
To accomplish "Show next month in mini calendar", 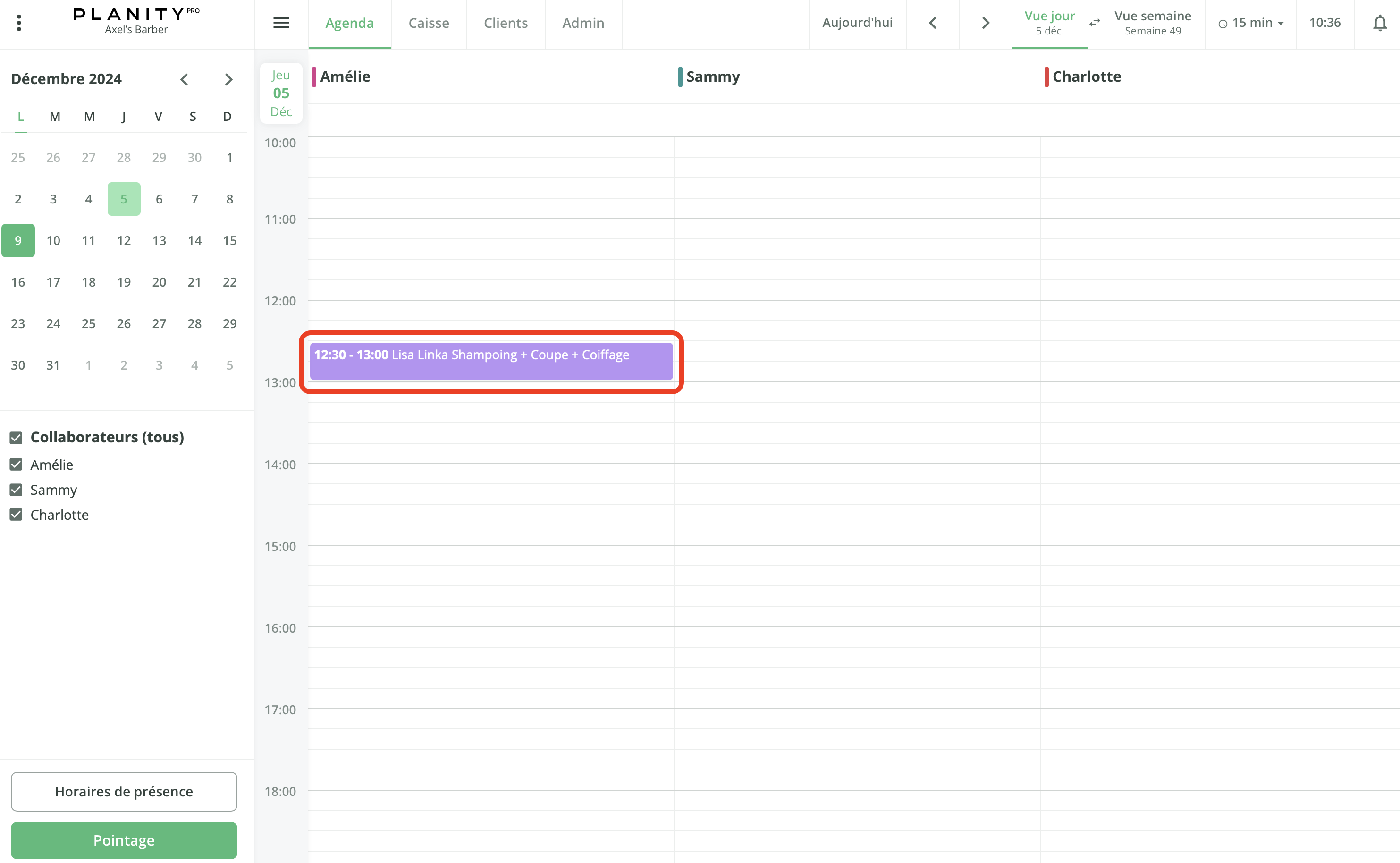I will [228, 79].
